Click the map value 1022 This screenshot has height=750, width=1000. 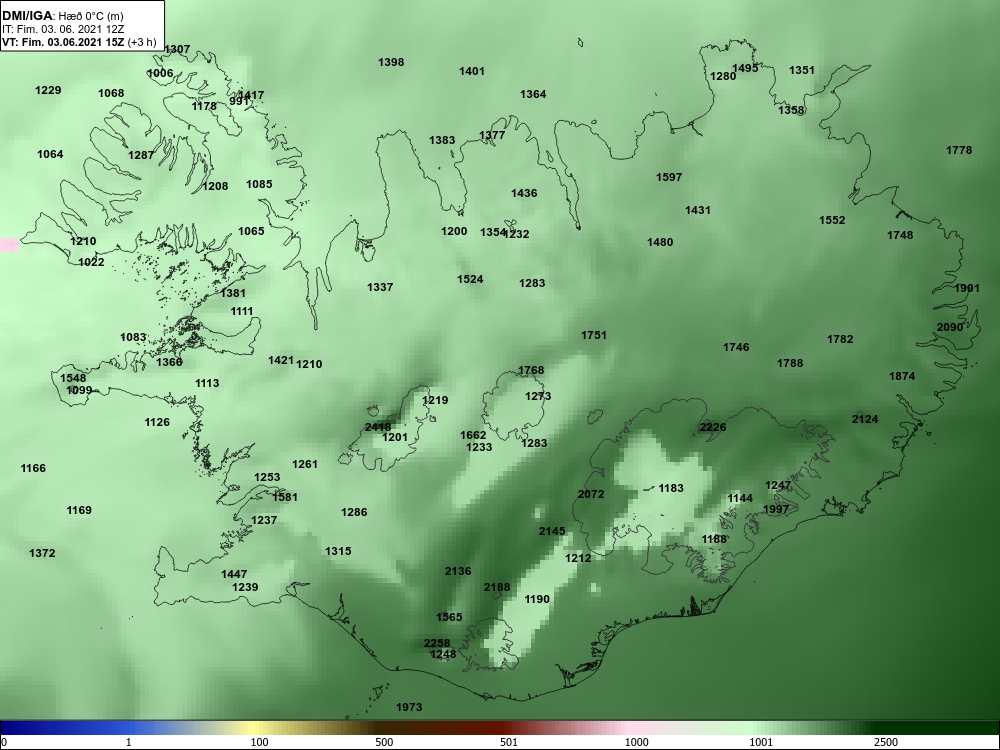91,262
